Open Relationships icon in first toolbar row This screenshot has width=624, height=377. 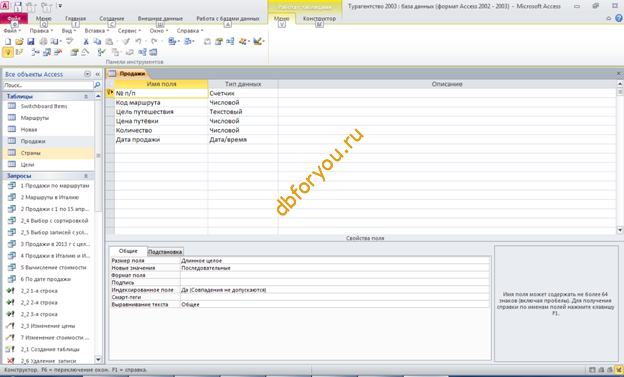[230, 41]
